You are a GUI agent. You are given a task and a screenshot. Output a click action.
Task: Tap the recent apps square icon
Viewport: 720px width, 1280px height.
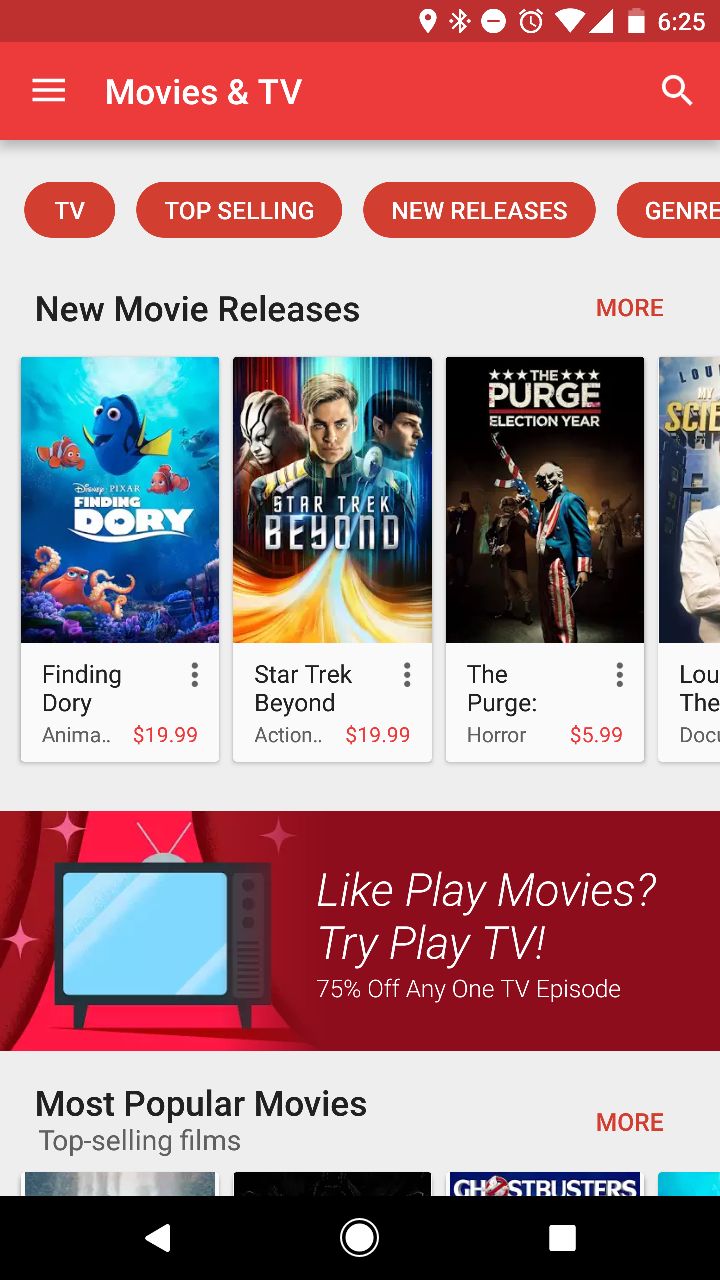point(562,1238)
